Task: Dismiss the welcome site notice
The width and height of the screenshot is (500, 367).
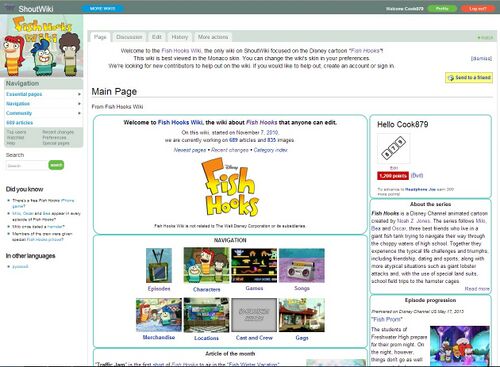Action: point(481,58)
